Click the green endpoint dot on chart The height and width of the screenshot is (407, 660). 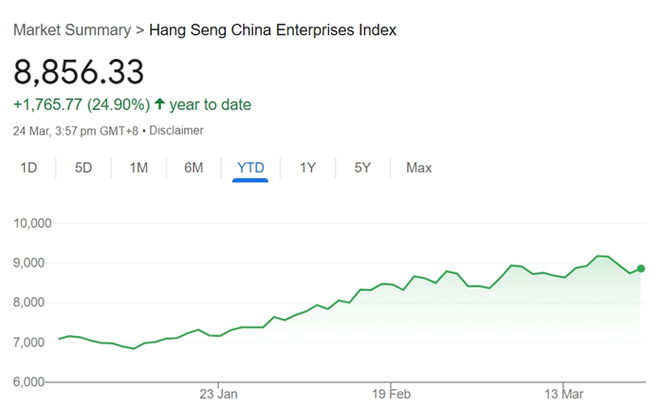point(641,268)
